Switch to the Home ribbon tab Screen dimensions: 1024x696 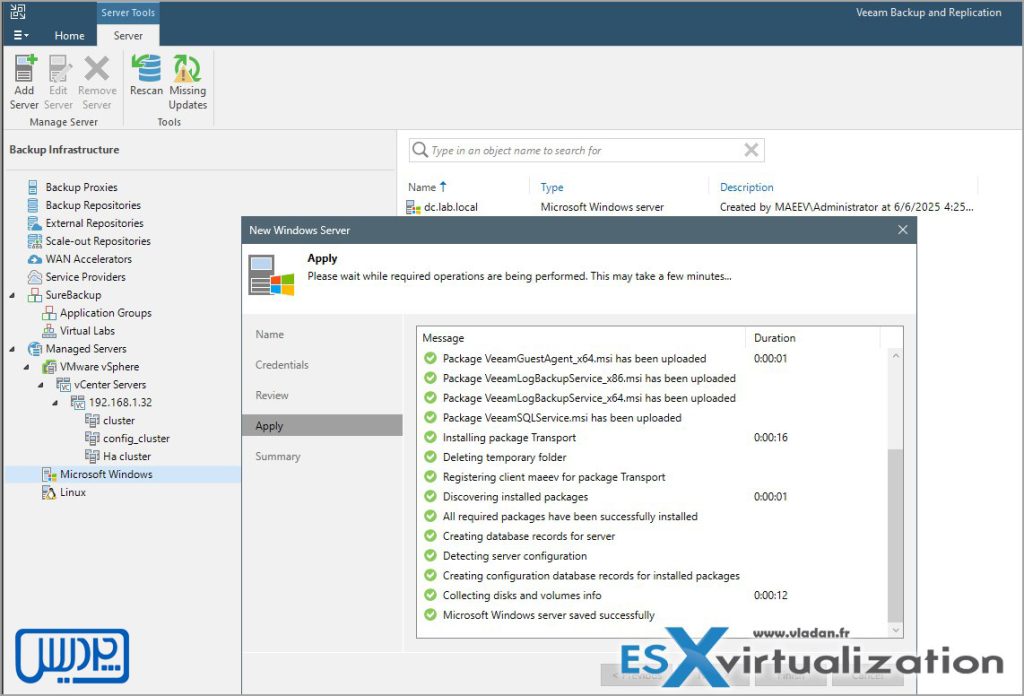coord(69,35)
